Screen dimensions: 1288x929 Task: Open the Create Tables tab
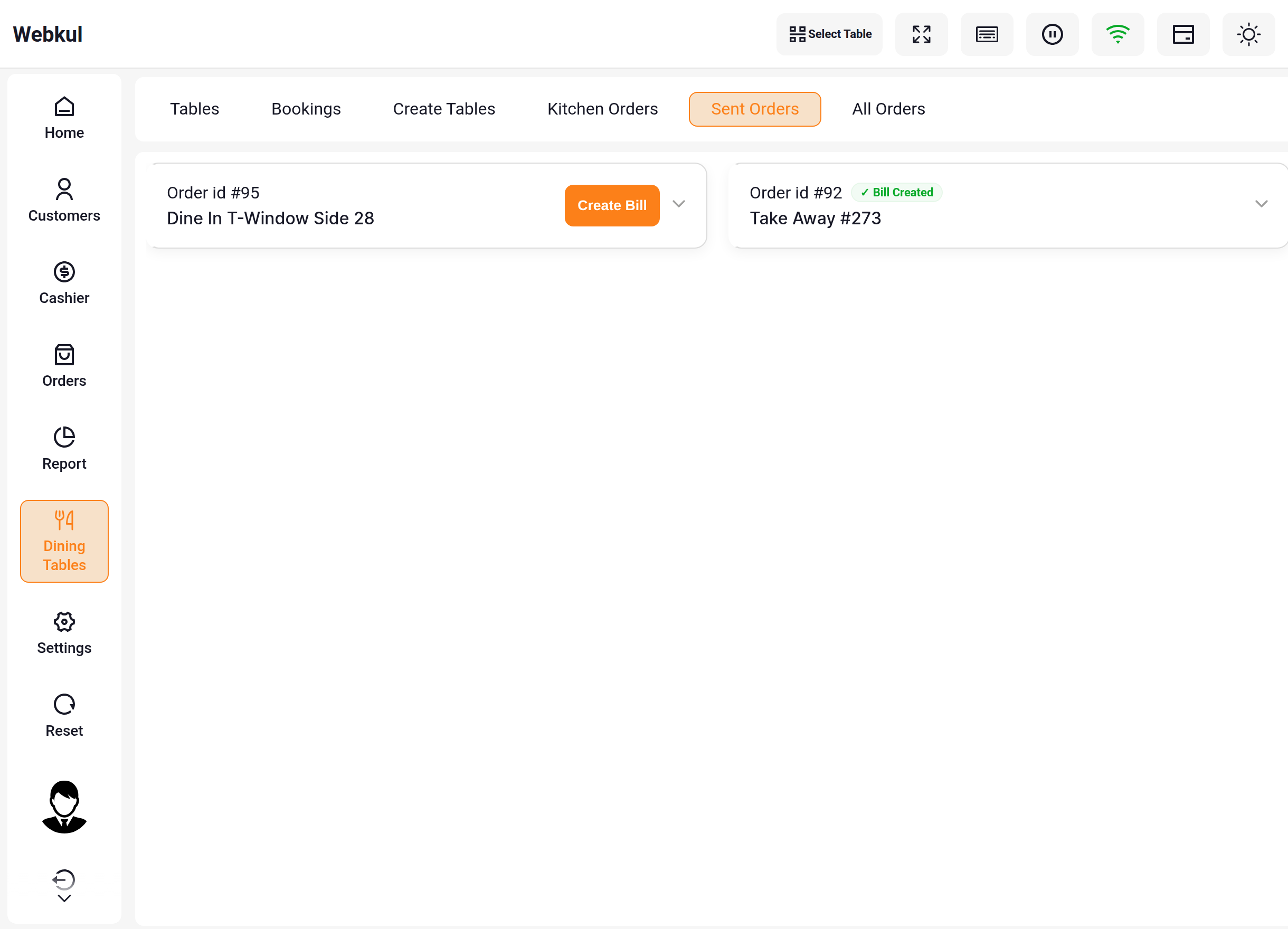tap(444, 109)
